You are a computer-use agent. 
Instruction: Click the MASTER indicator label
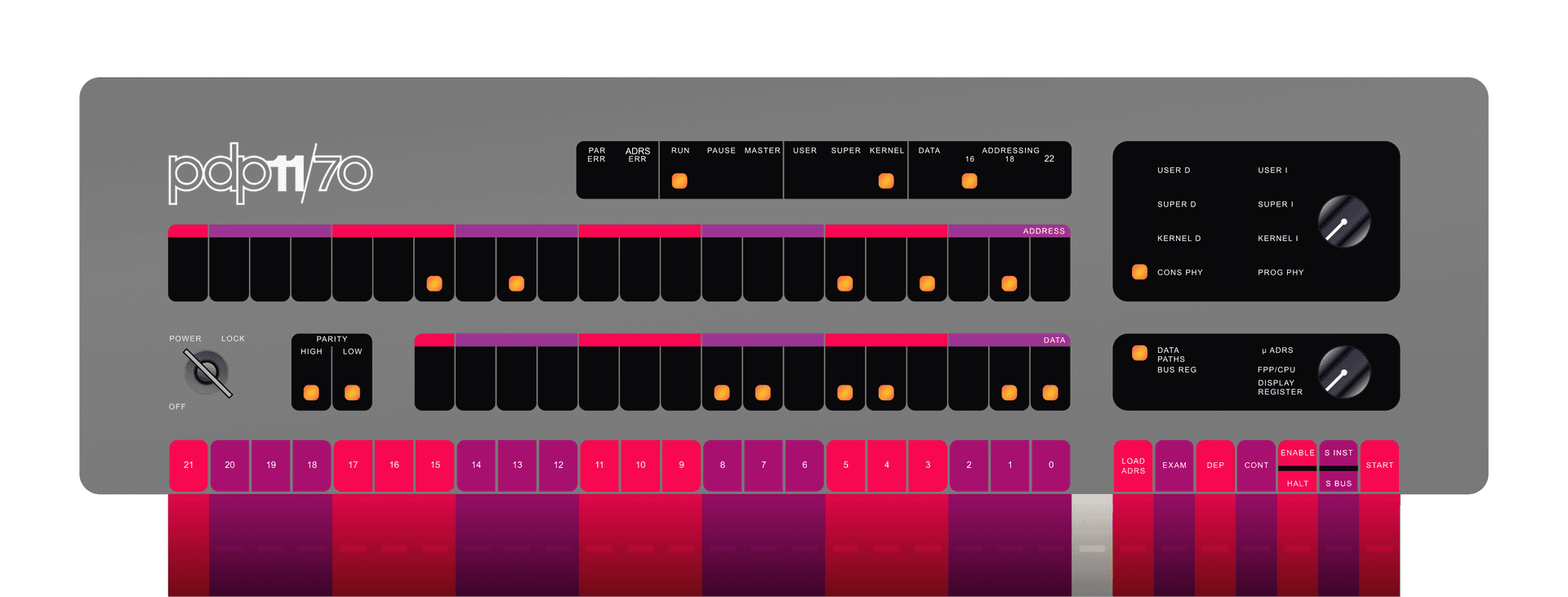click(x=763, y=151)
